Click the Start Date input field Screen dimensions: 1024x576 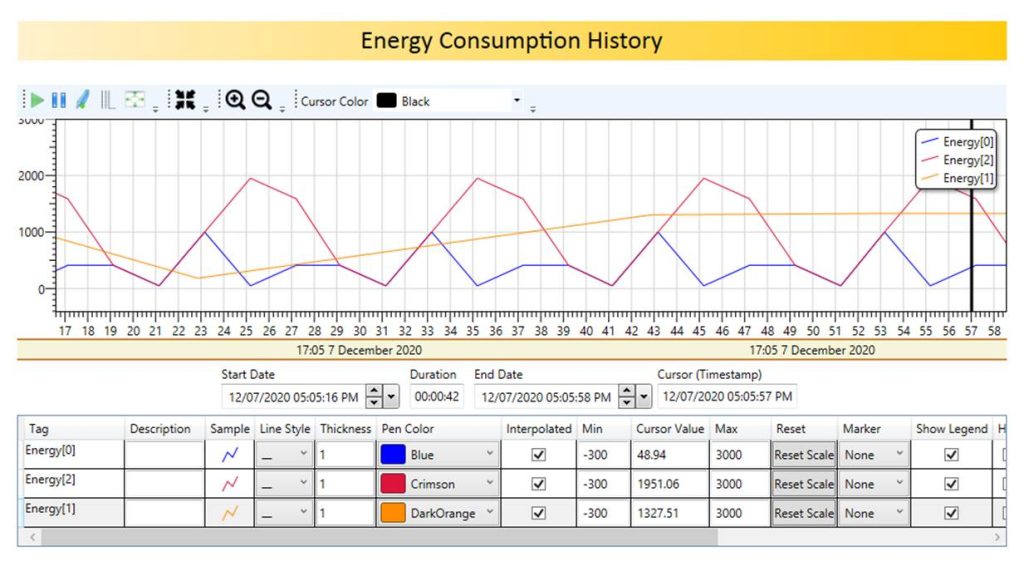(290, 397)
